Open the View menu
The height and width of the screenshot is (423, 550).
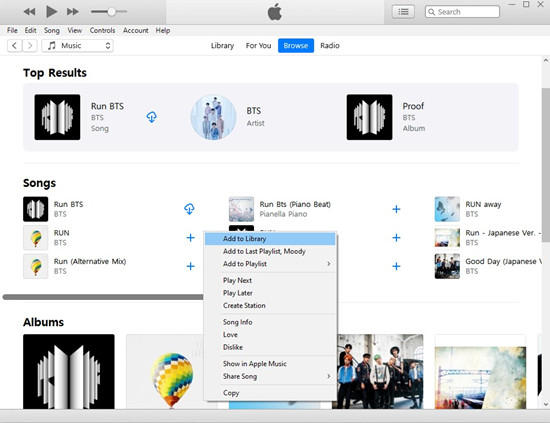pos(74,31)
